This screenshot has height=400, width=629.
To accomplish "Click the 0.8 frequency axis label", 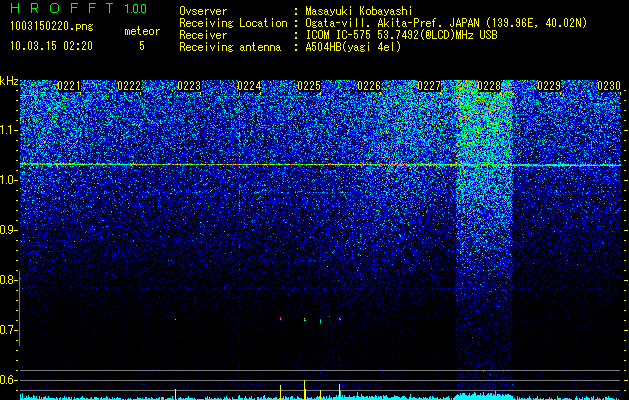I will tap(7, 280).
